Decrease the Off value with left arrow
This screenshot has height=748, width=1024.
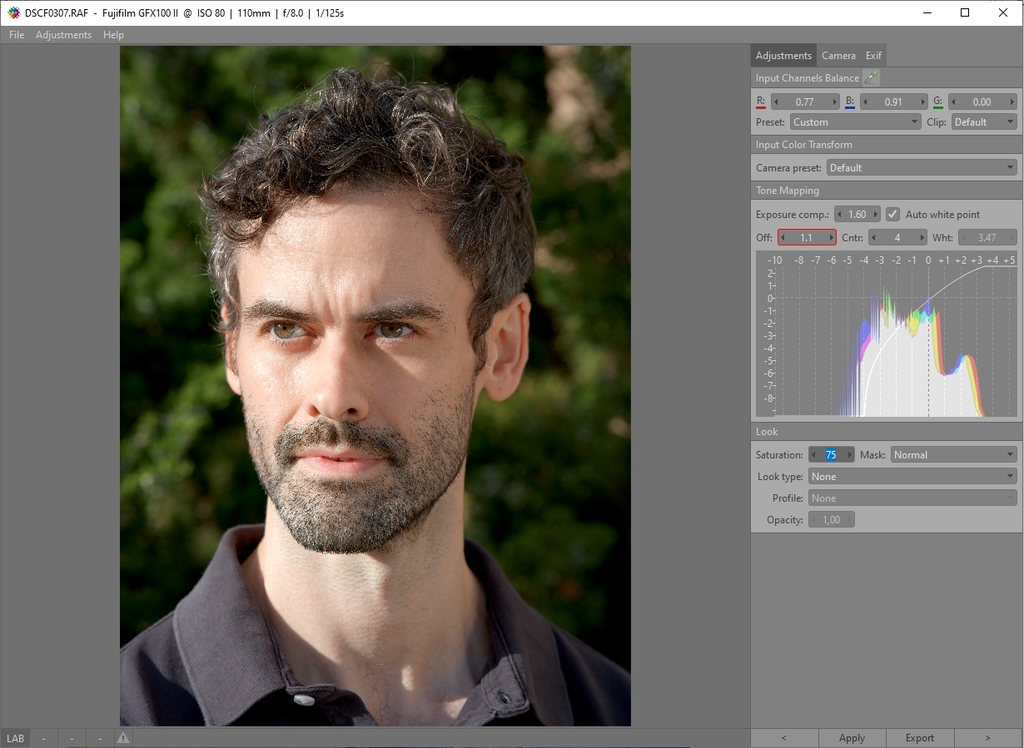(x=783, y=238)
